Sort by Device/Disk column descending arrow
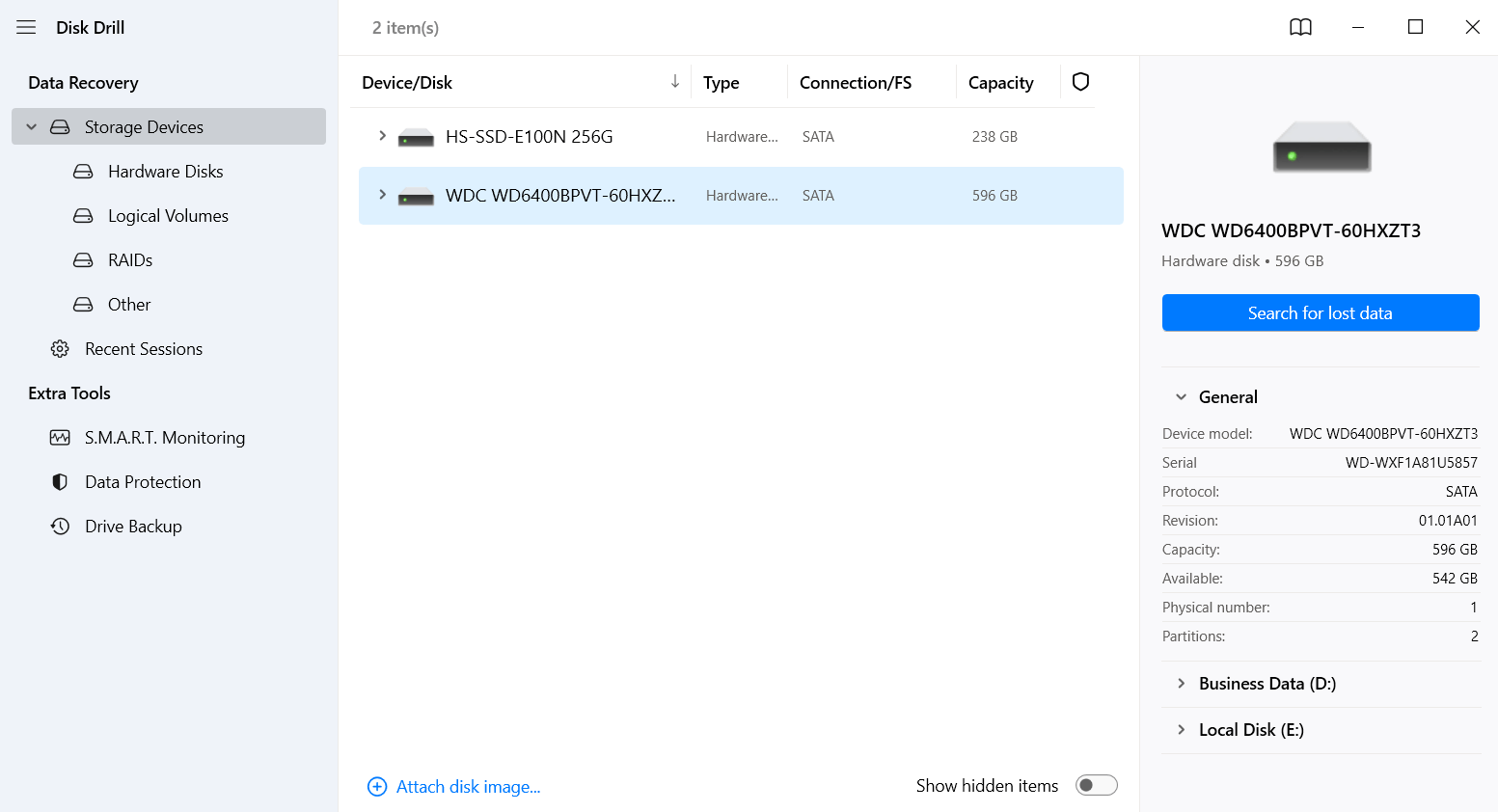 point(674,82)
